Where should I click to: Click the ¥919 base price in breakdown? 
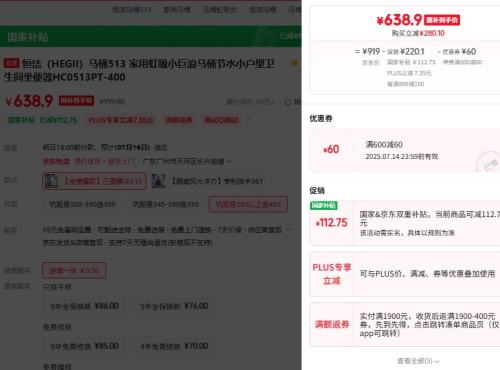[x=371, y=52]
